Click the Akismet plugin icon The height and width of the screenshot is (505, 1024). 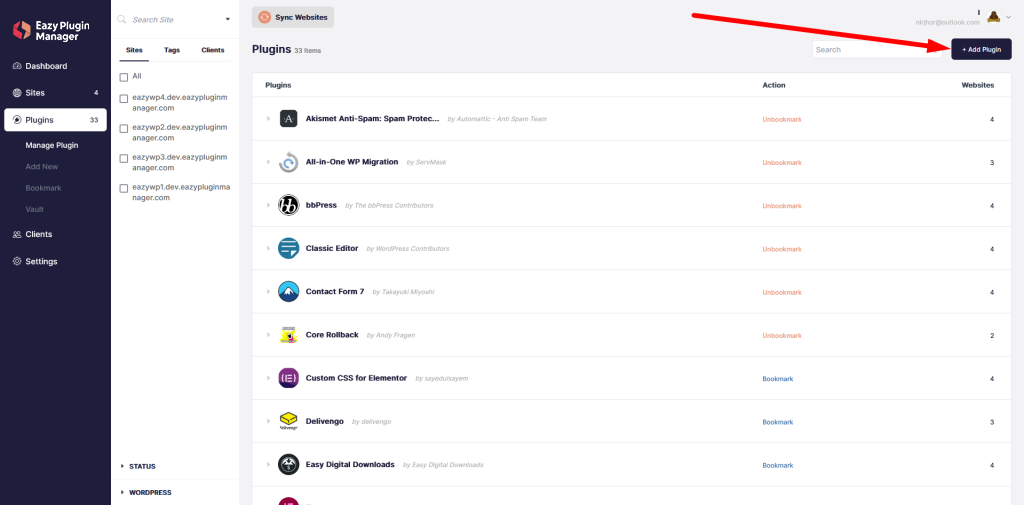coord(289,119)
